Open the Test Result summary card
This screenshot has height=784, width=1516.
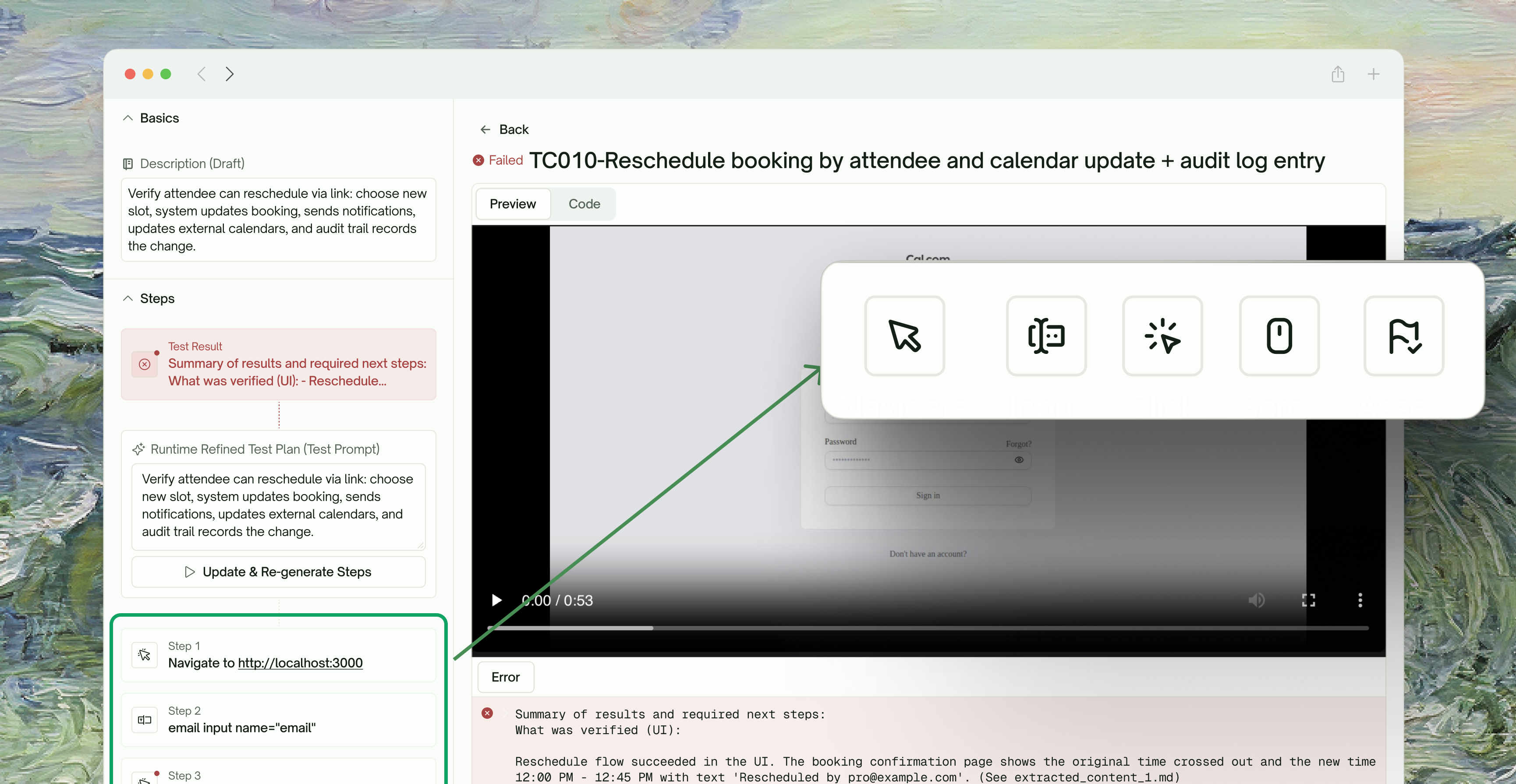click(x=278, y=364)
